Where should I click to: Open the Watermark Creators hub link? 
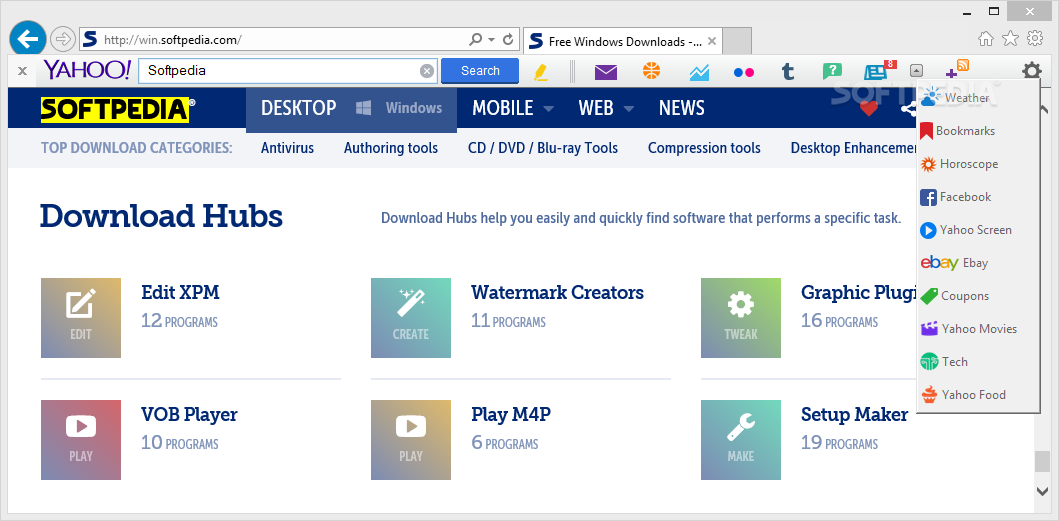[x=557, y=293]
